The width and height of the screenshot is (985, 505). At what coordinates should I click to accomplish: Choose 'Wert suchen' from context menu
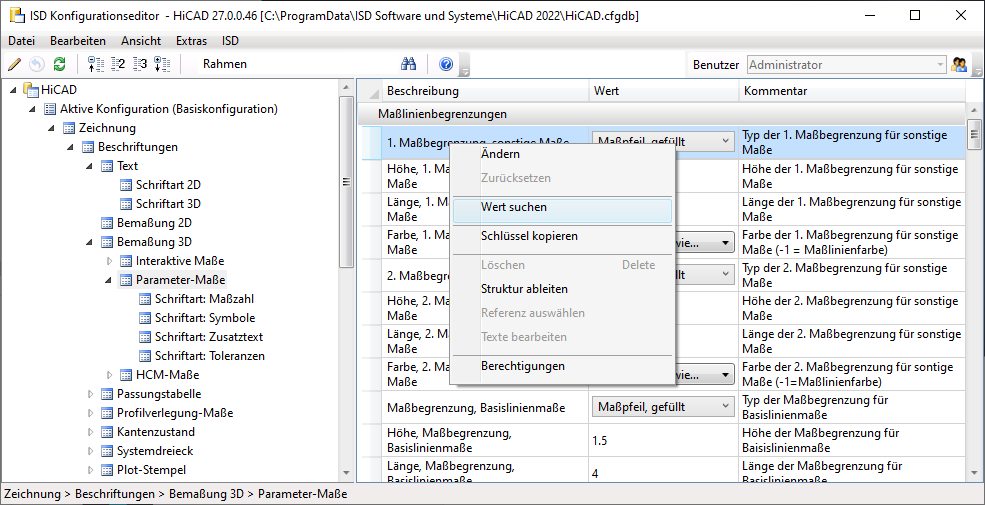click(514, 207)
